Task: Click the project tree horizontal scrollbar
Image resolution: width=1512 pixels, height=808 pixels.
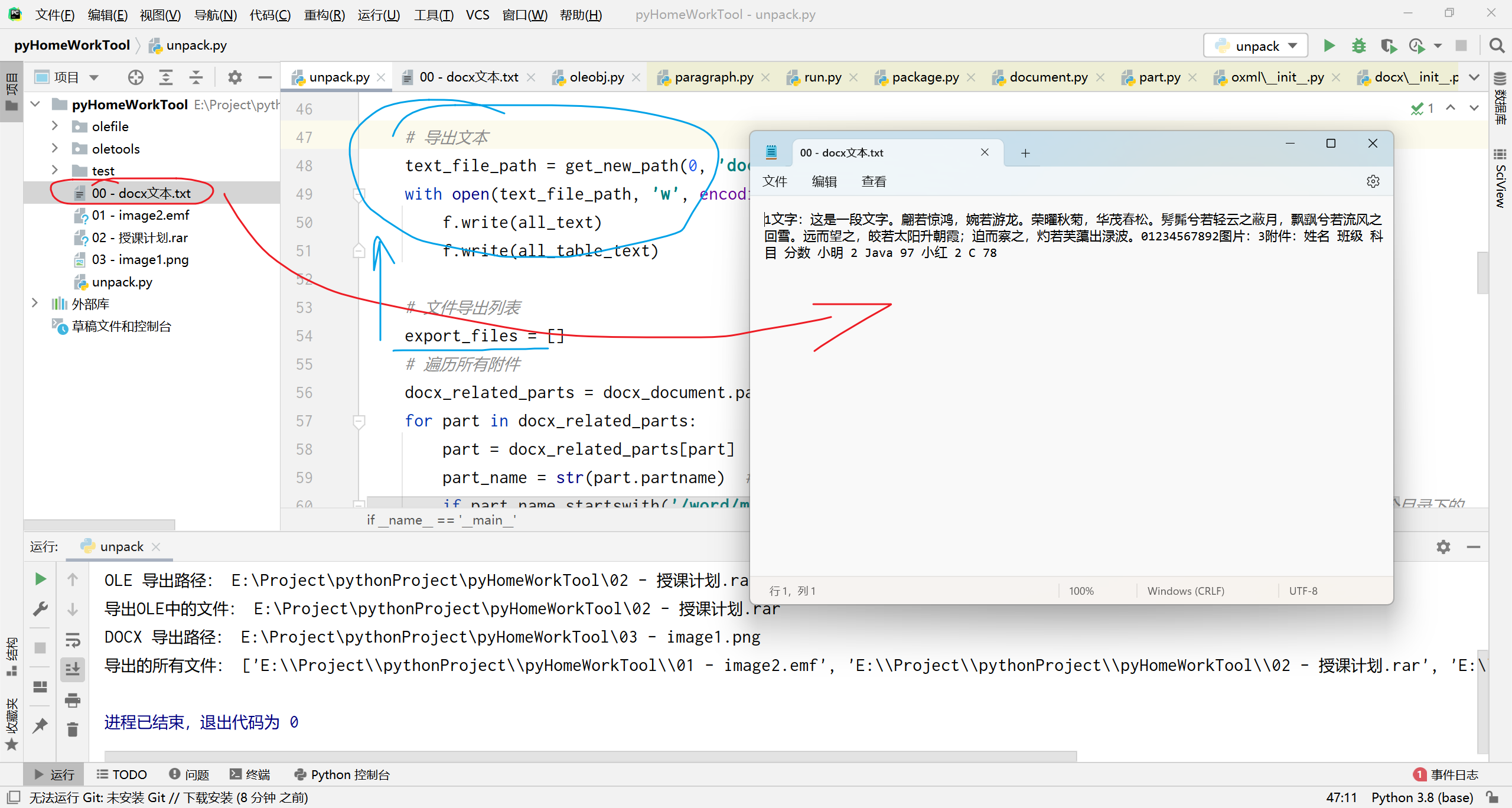Action: tap(99, 524)
